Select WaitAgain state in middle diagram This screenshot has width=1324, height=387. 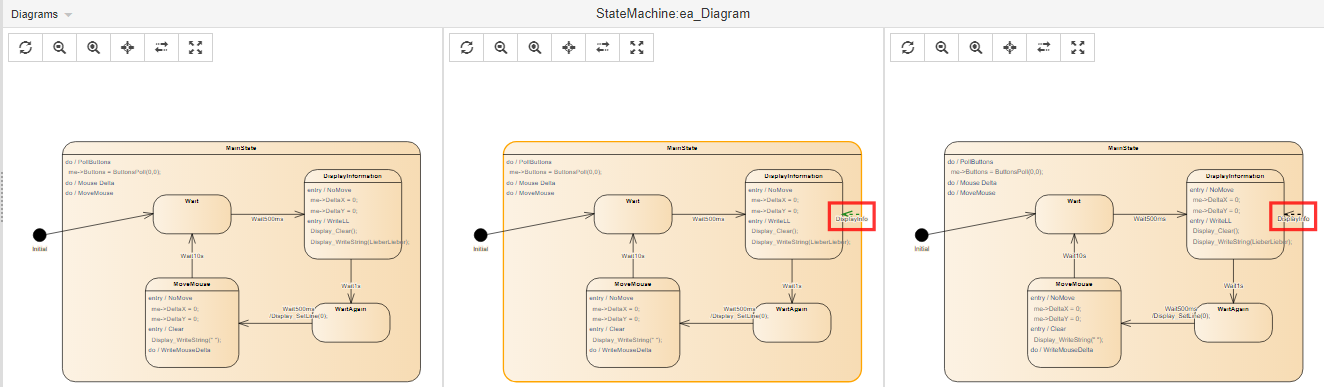click(x=792, y=322)
